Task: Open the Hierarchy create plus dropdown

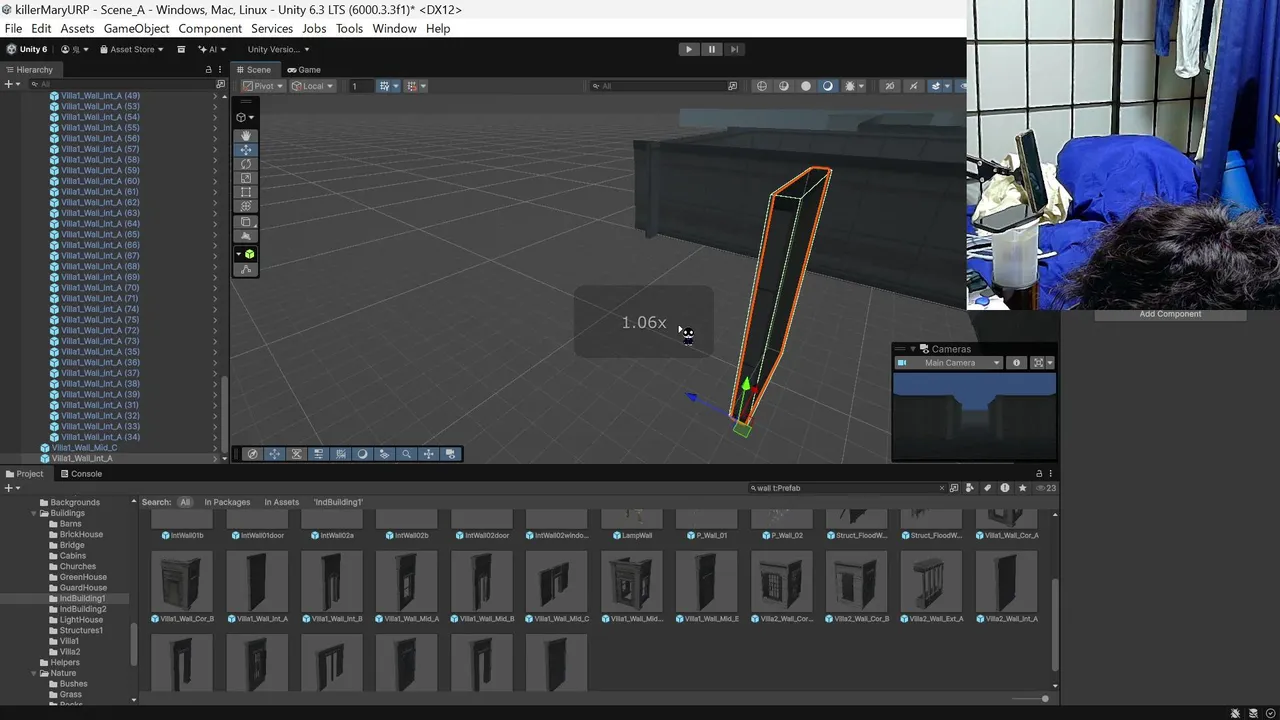Action: 11,84
